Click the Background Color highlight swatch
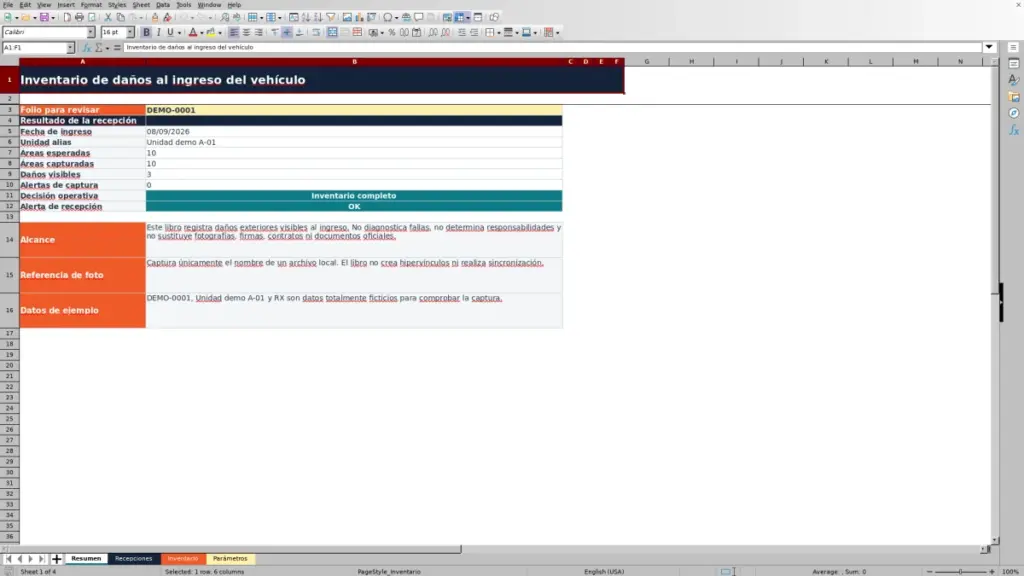 tap(211, 32)
